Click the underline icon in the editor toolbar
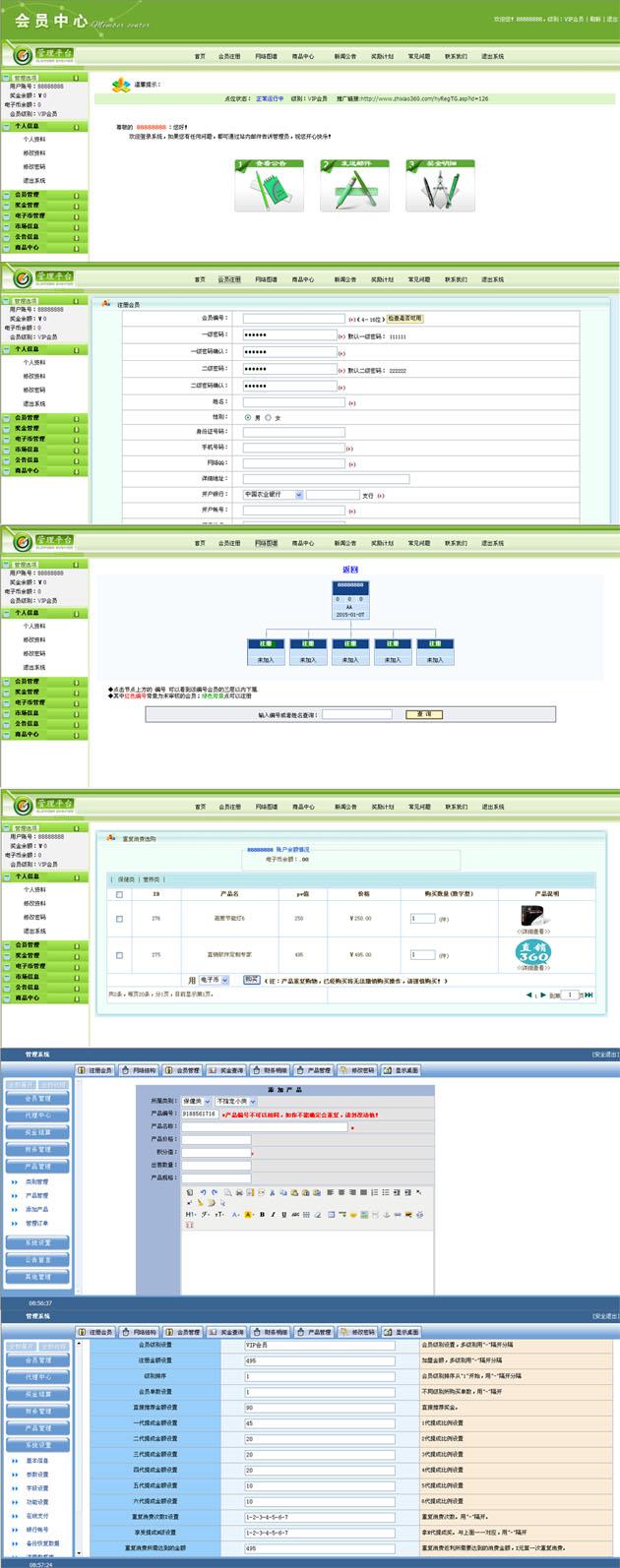 click(283, 1215)
